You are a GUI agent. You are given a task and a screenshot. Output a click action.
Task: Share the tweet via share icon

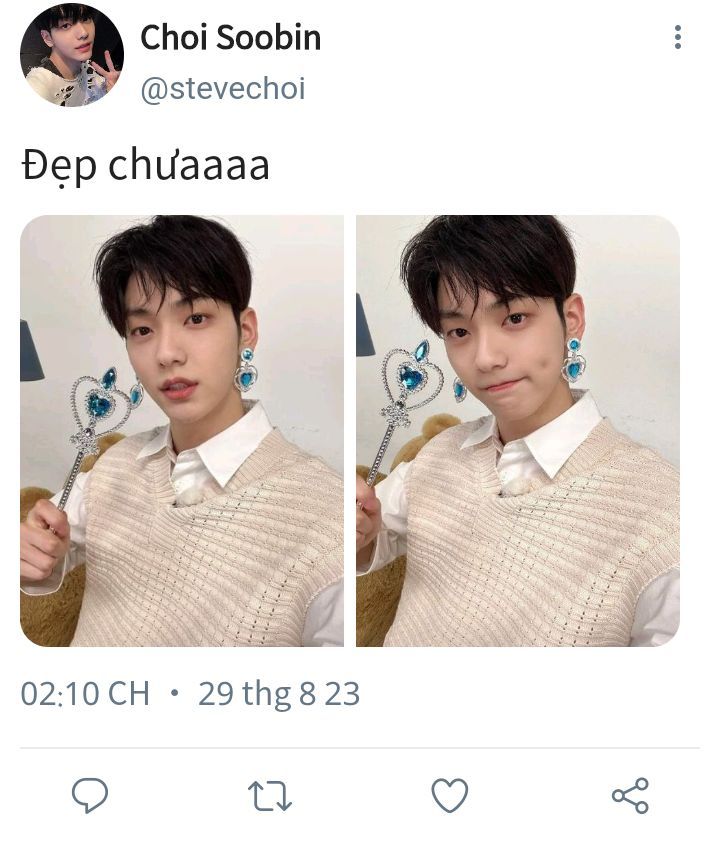tap(630, 795)
